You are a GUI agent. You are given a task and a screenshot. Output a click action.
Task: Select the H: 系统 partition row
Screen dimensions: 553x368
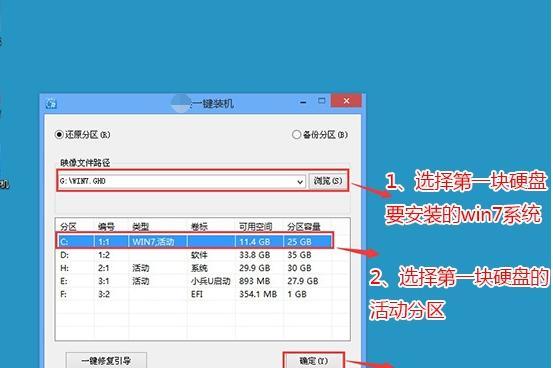(x=195, y=268)
